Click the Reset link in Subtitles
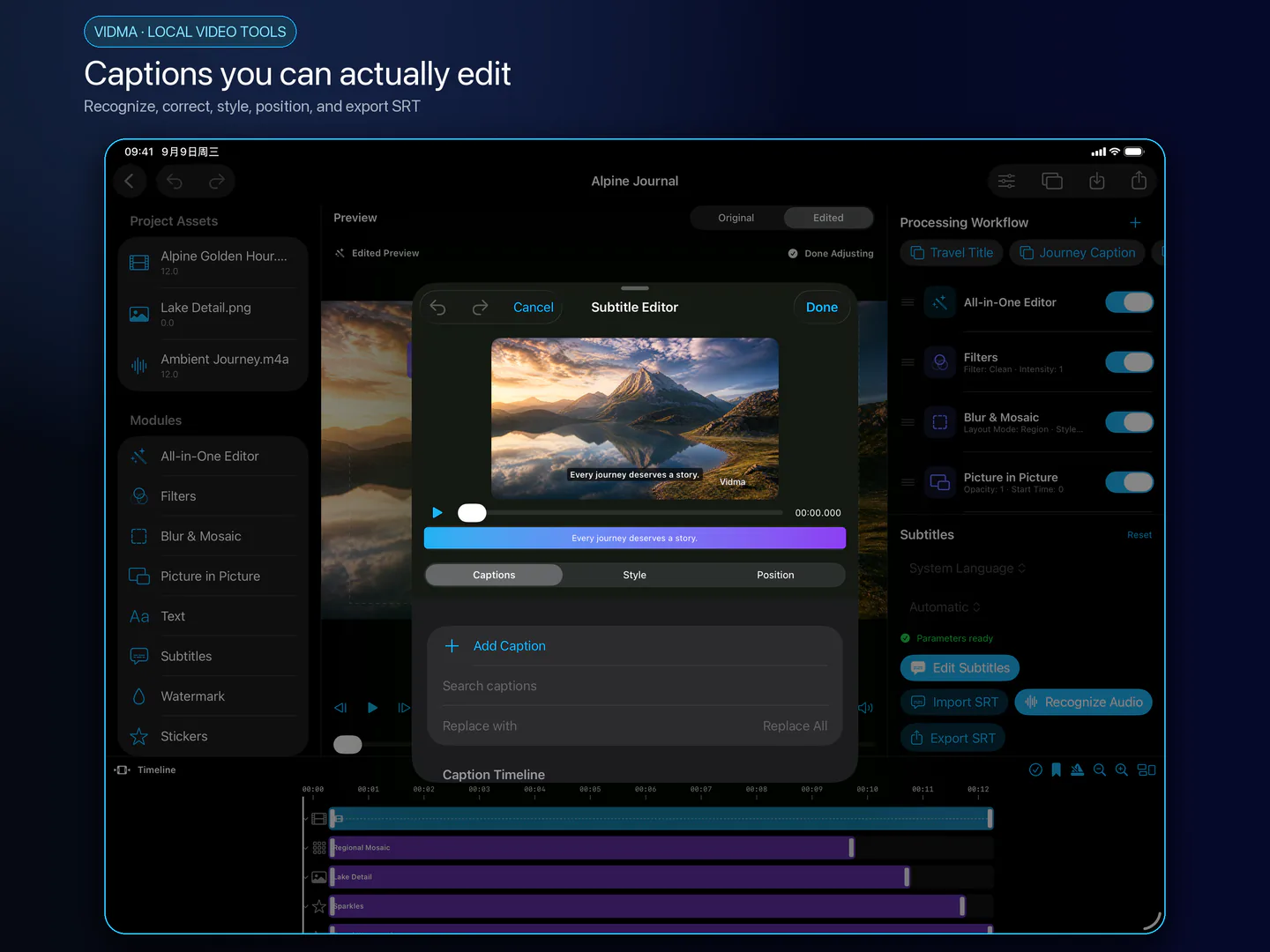Image resolution: width=1270 pixels, height=952 pixels. point(1139,535)
